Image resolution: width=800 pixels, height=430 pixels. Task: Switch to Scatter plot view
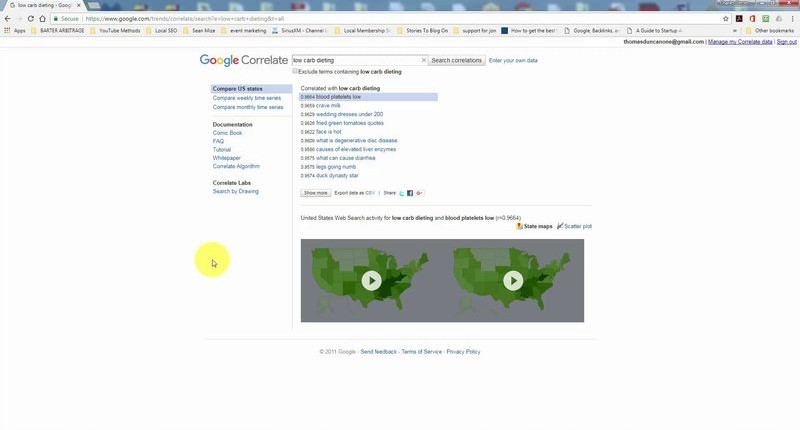(574, 226)
